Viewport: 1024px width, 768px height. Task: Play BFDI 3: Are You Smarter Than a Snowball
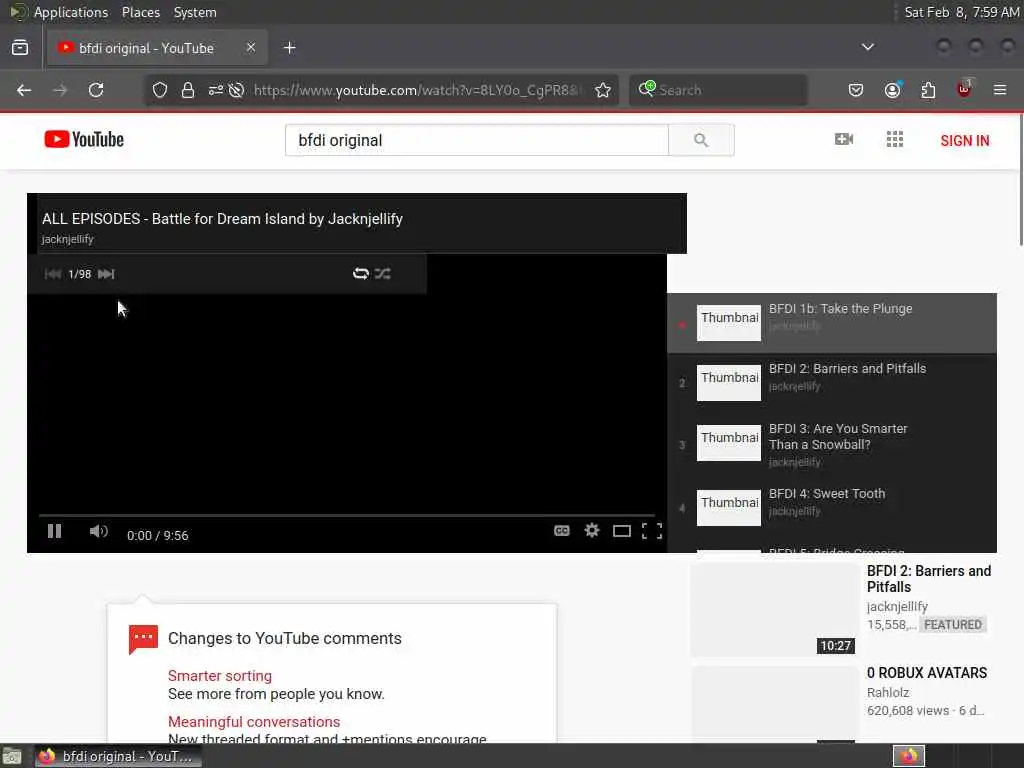point(832,445)
